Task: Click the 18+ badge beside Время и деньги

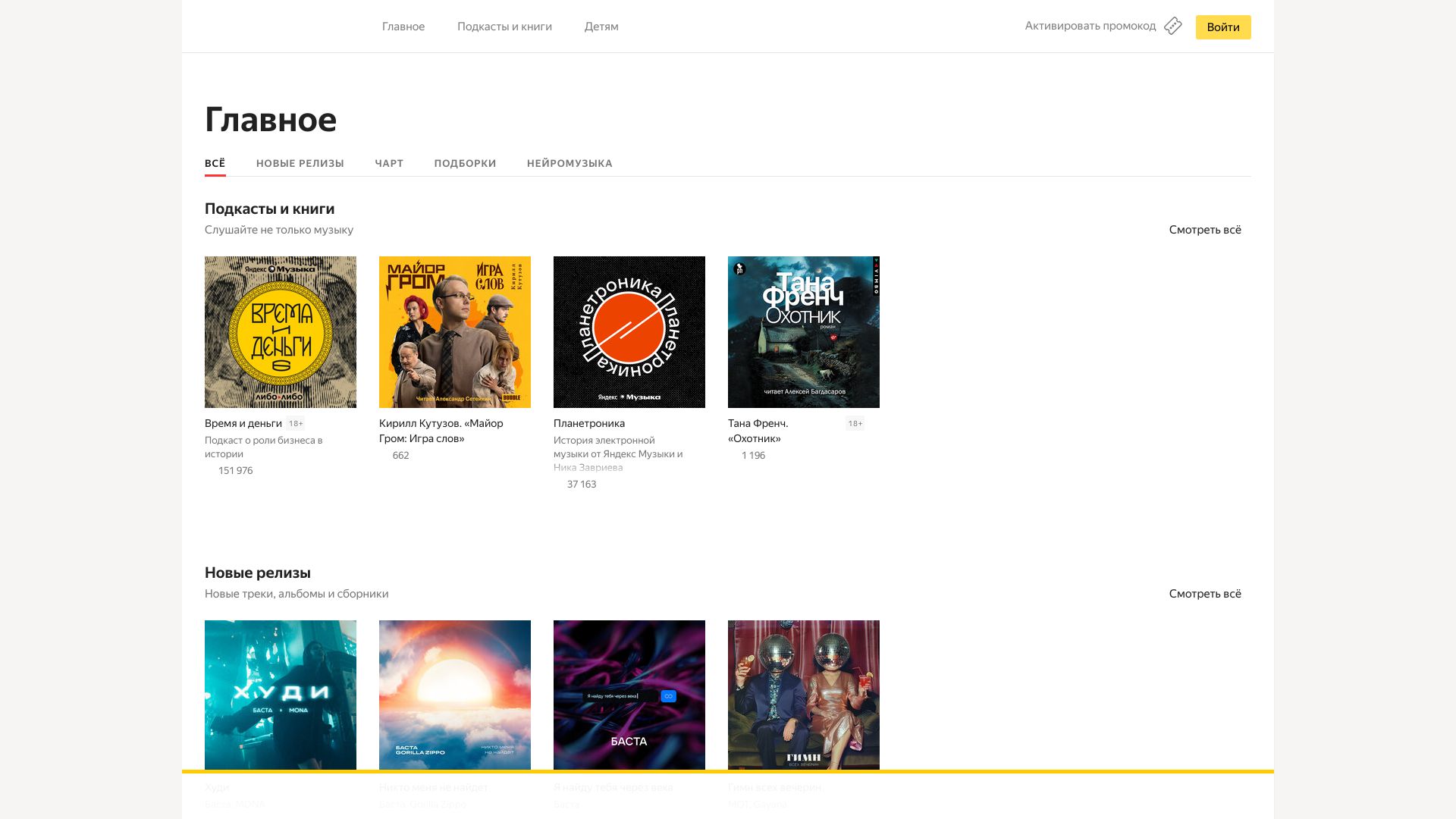Action: coord(296,423)
